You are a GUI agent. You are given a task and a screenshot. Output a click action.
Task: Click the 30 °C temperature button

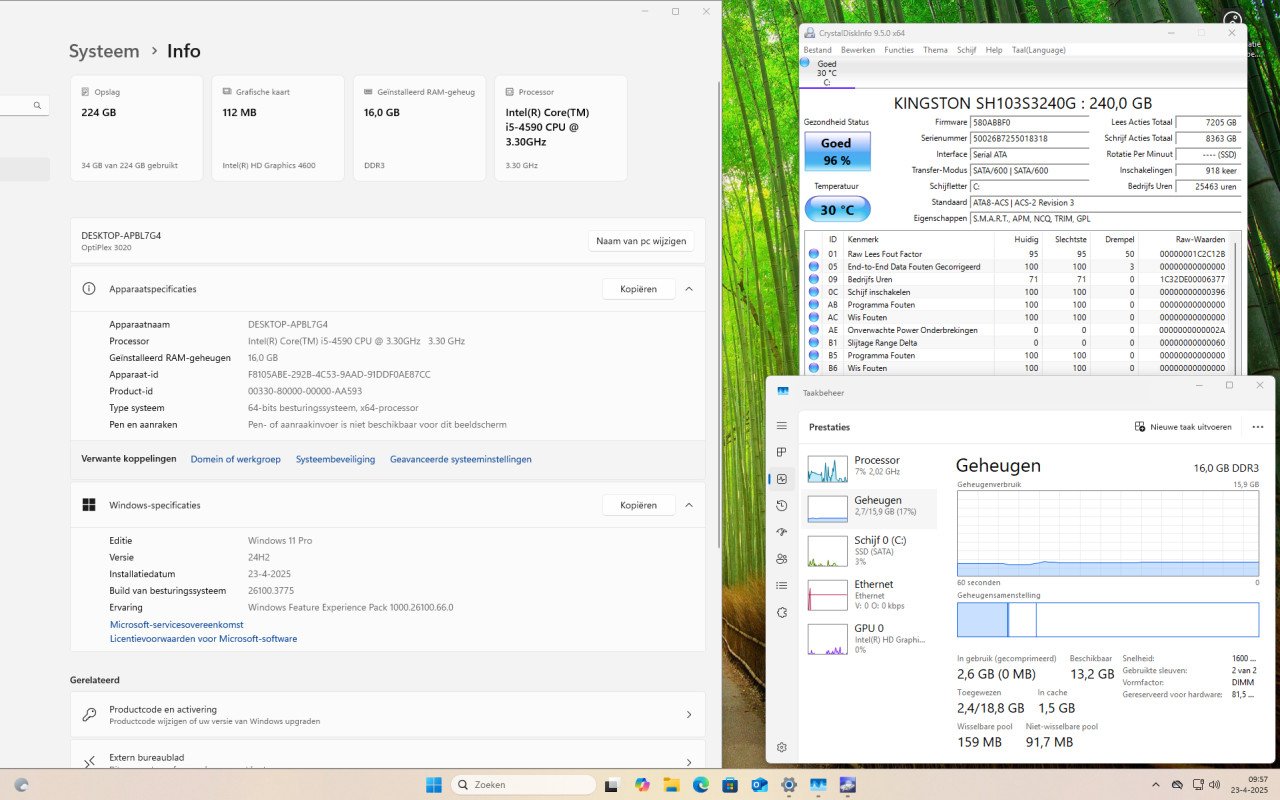pyautogui.click(x=837, y=209)
